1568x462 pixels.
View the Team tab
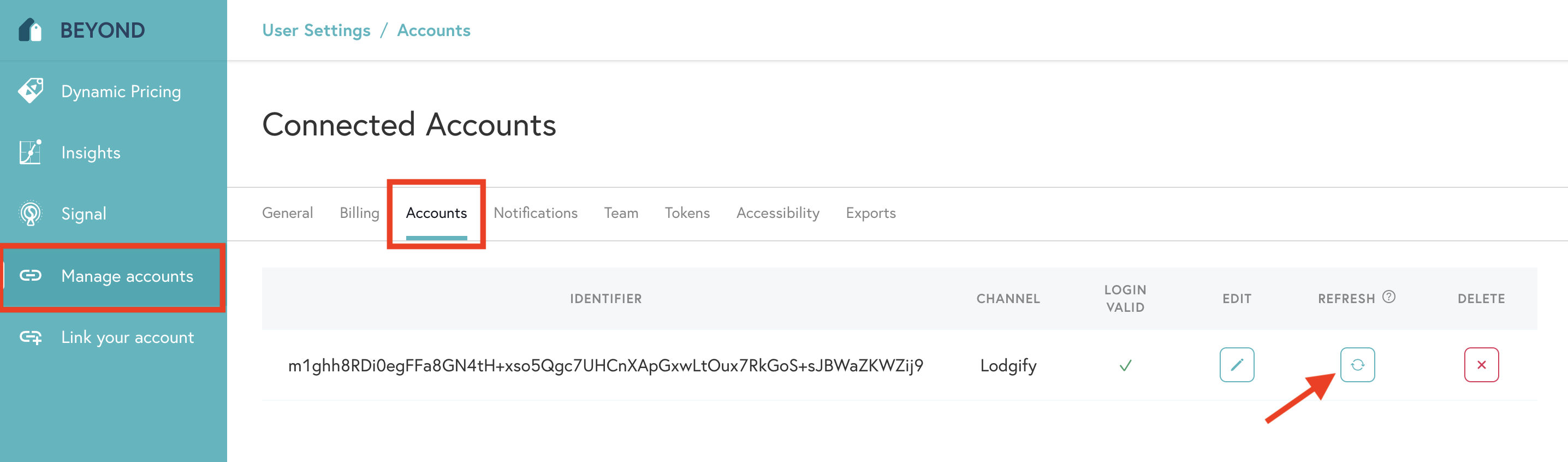click(621, 213)
